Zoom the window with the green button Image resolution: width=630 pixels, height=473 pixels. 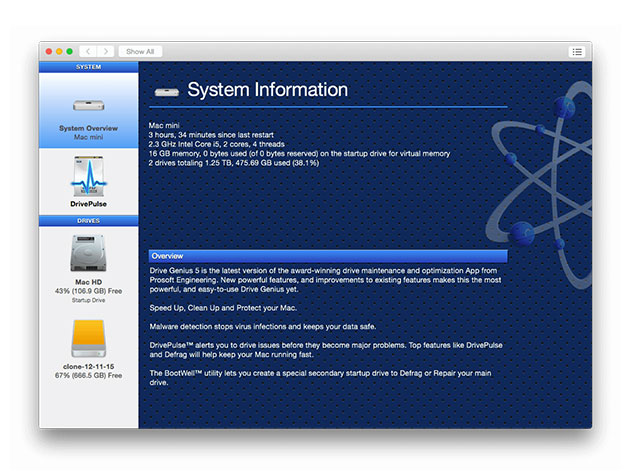[x=70, y=51]
